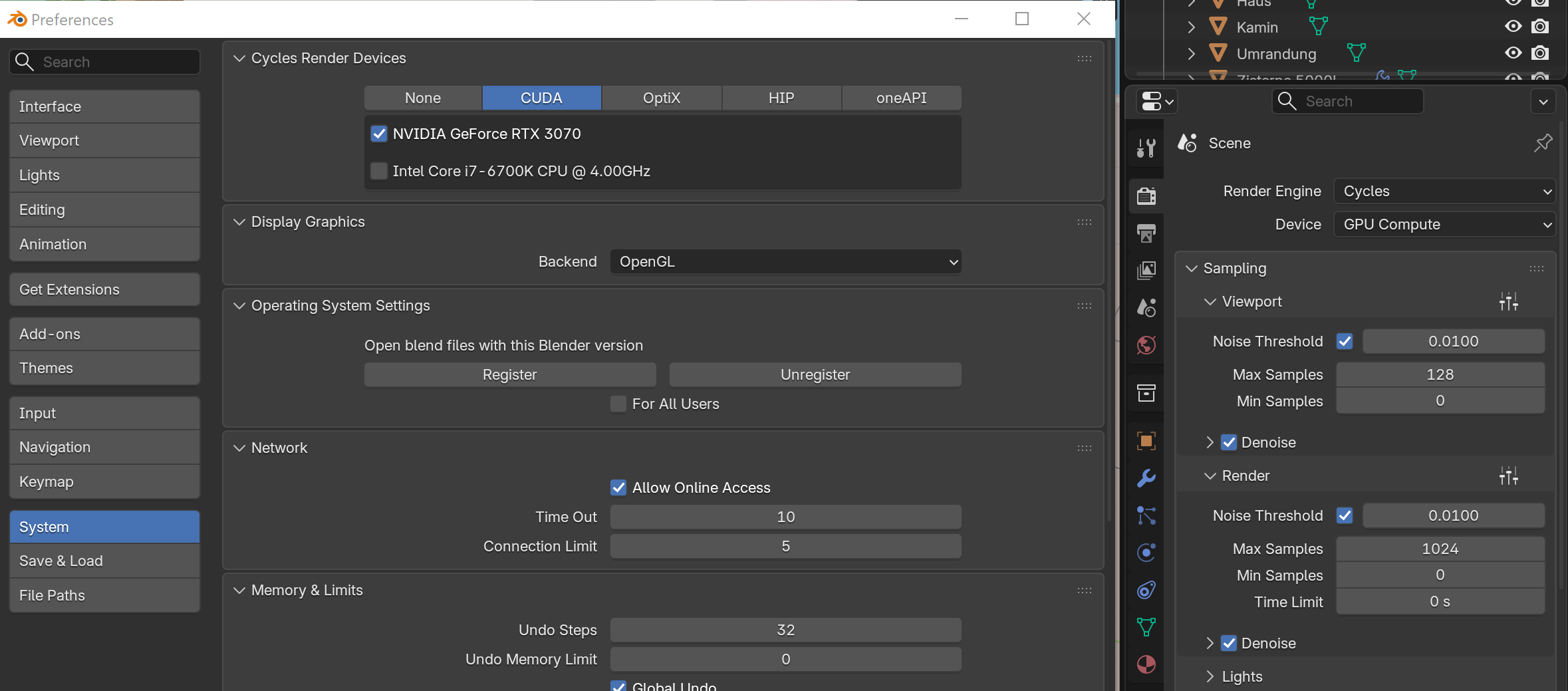Image resolution: width=1568 pixels, height=691 pixels.
Task: Click the Undo Steps value slider
Action: [786, 630]
